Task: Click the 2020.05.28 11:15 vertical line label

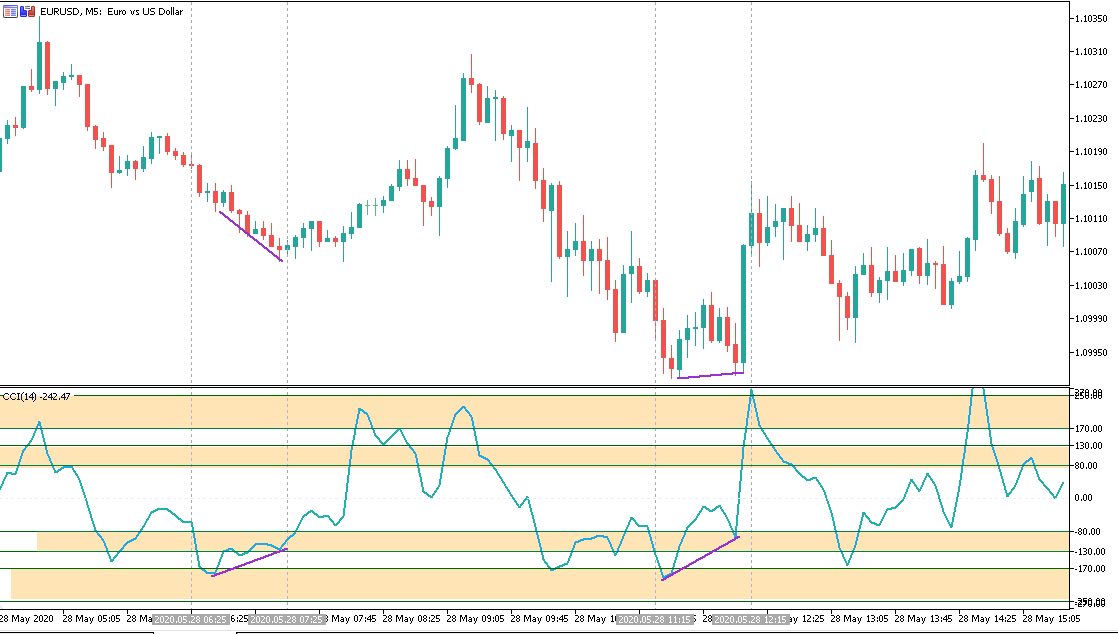Action: pos(655,619)
